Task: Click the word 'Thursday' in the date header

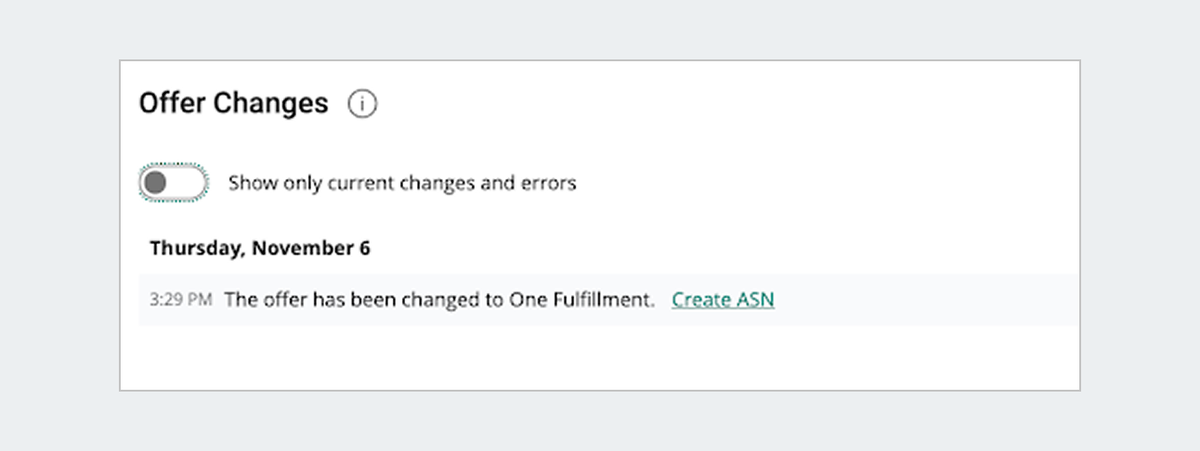Action: click(195, 248)
